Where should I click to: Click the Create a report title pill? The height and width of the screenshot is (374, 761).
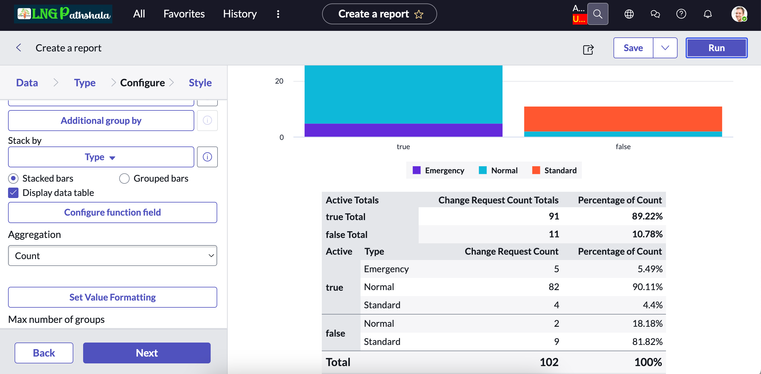380,14
